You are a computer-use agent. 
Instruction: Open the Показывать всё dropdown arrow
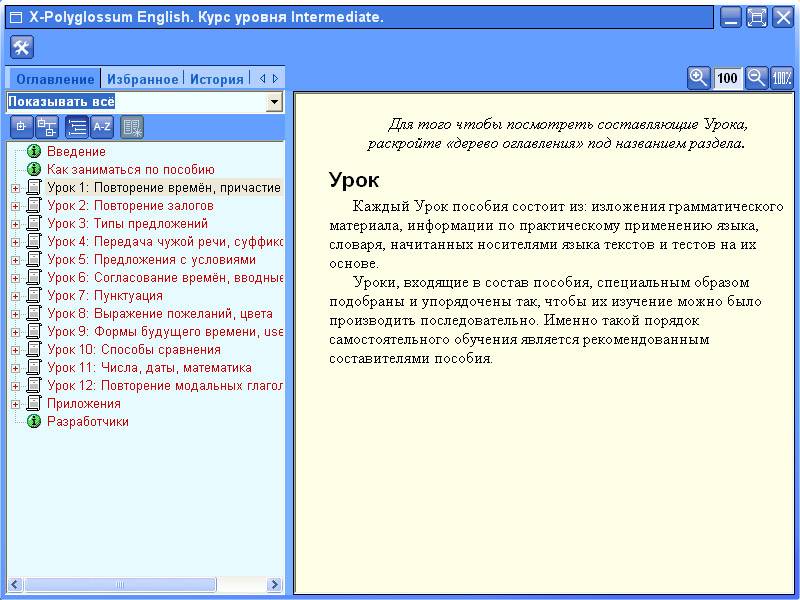tap(274, 102)
